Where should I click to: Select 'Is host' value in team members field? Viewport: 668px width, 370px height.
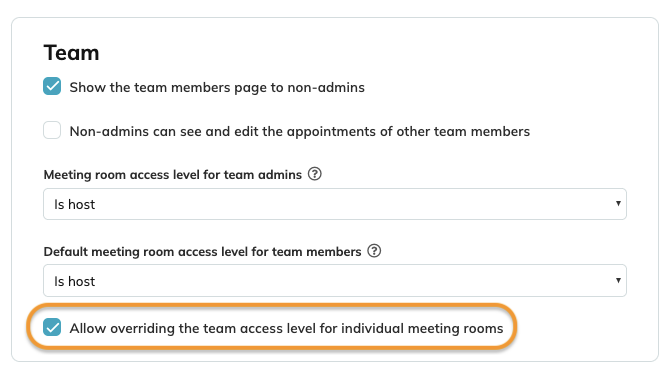(75, 281)
